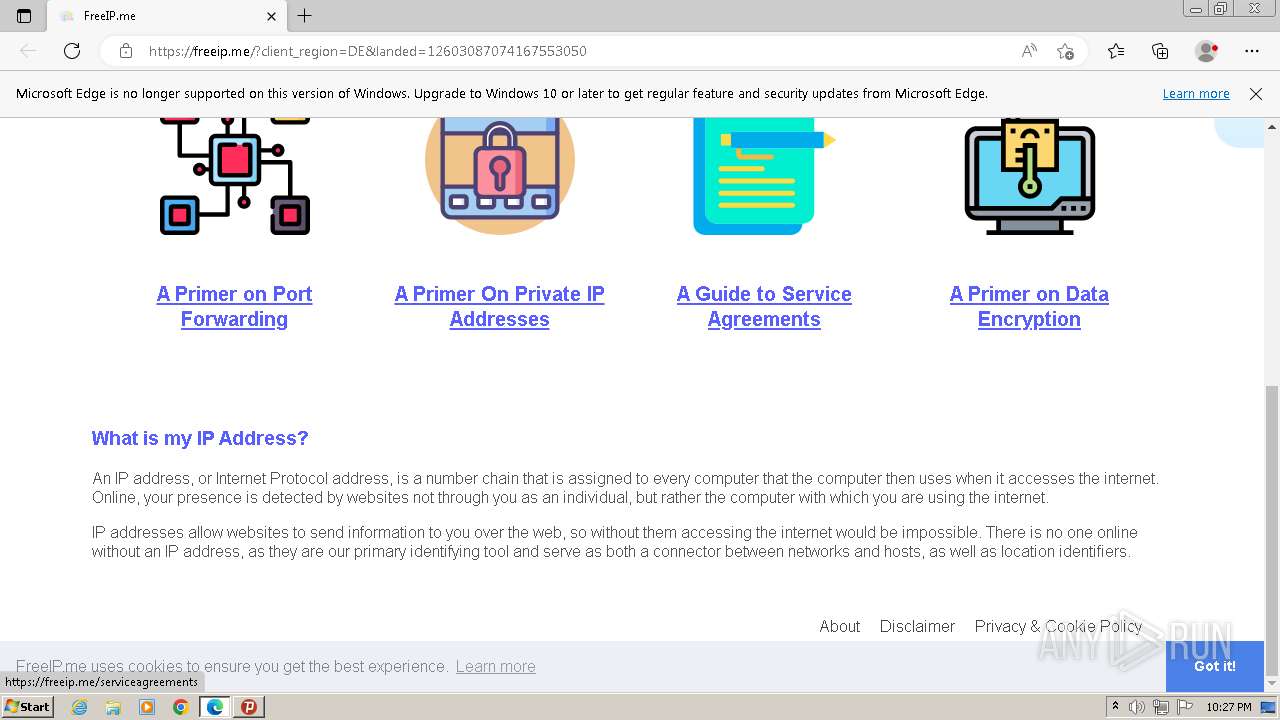Open A Guide to Service Agreements link

[x=764, y=306]
